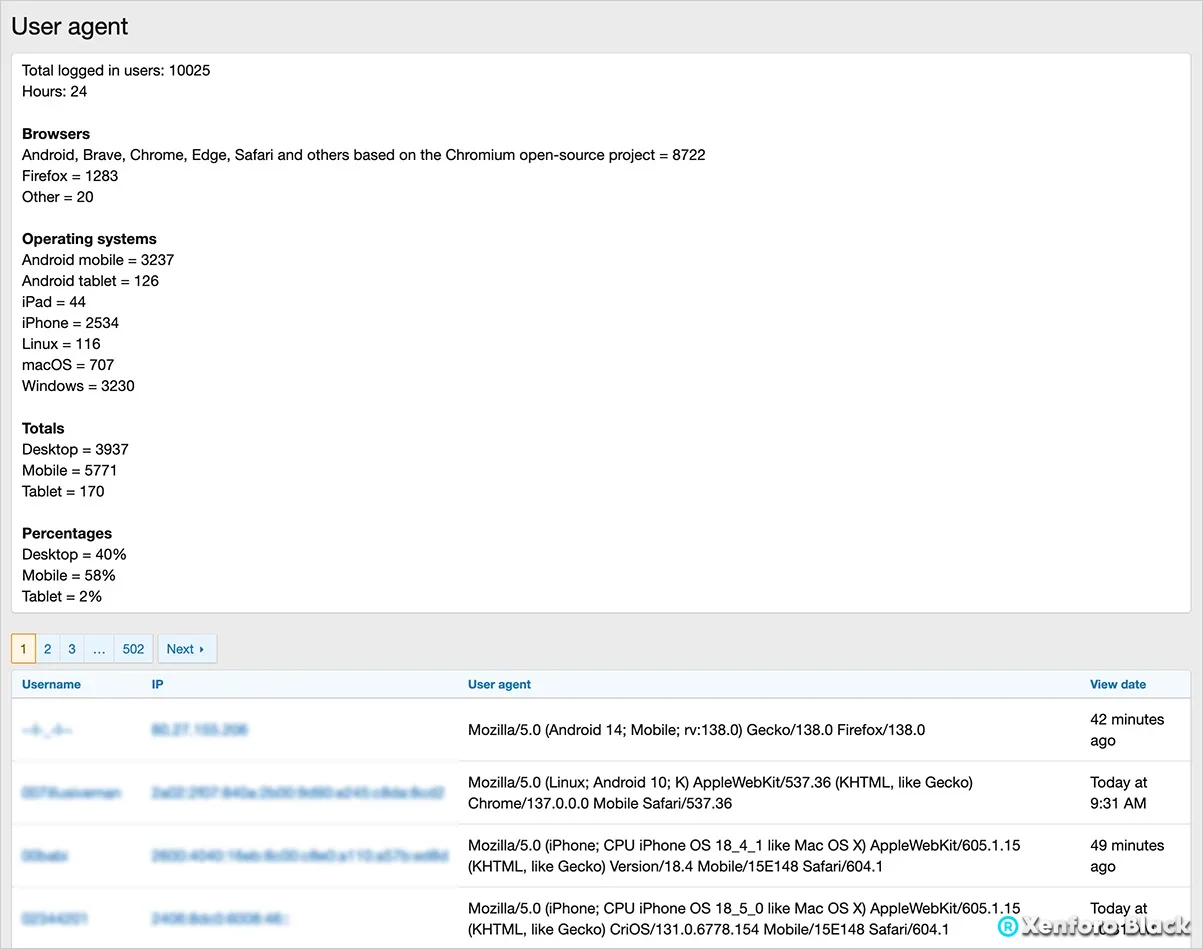Click the 'Hours: 24' line
The height and width of the screenshot is (949, 1203).
55,92
